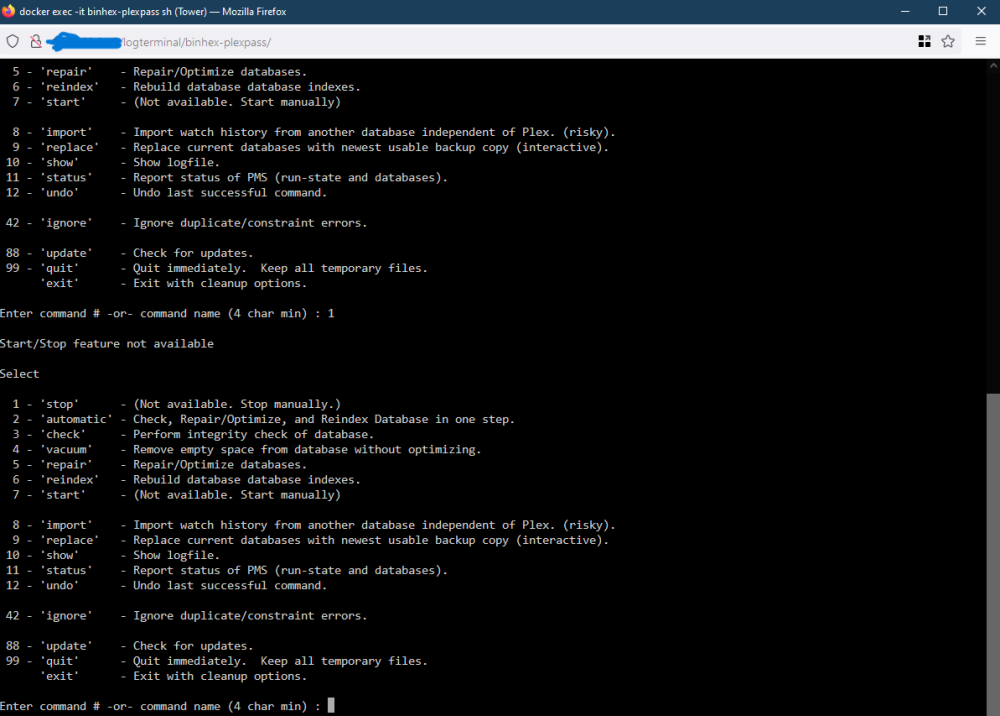Viewport: 1000px width, 716px height.
Task: Open Firefox hamburger application menu
Action: 981,41
